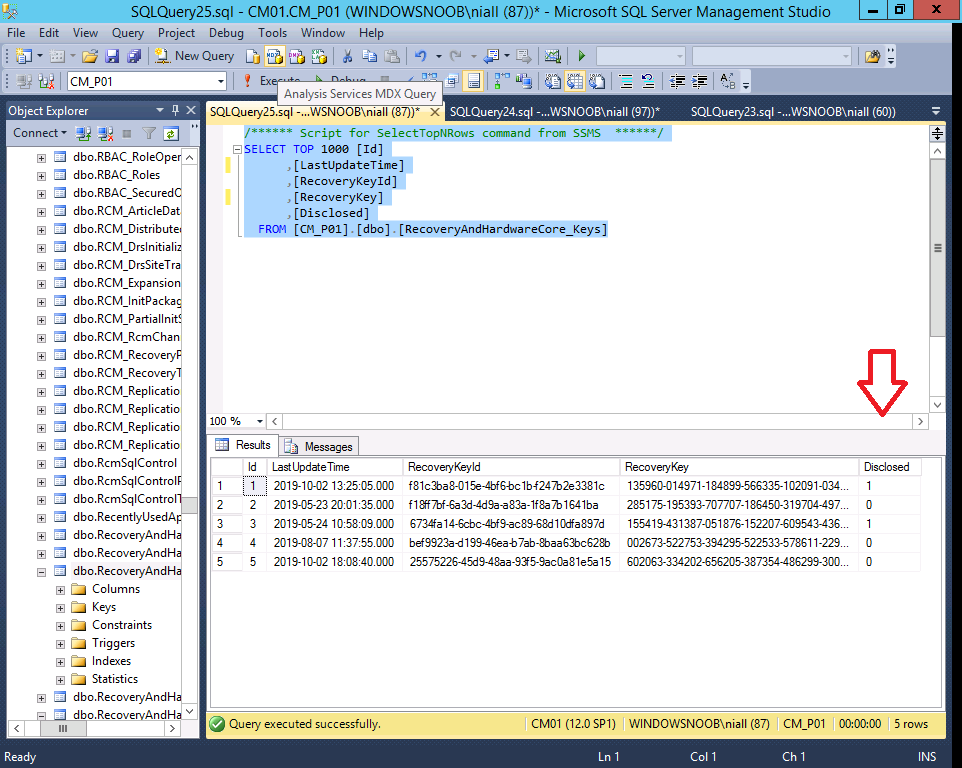
Task: Expand the Keys folder node
Action: 60,609
